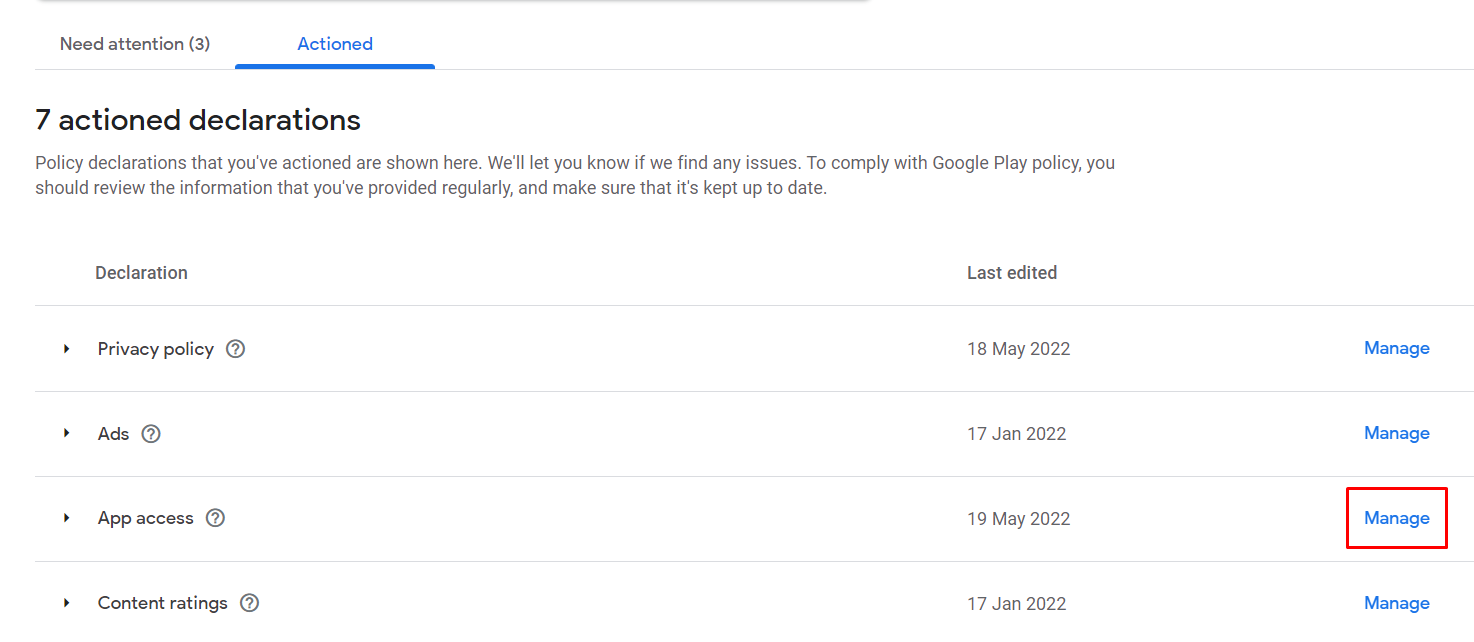Manage the Content ratings declaration

1397,603
